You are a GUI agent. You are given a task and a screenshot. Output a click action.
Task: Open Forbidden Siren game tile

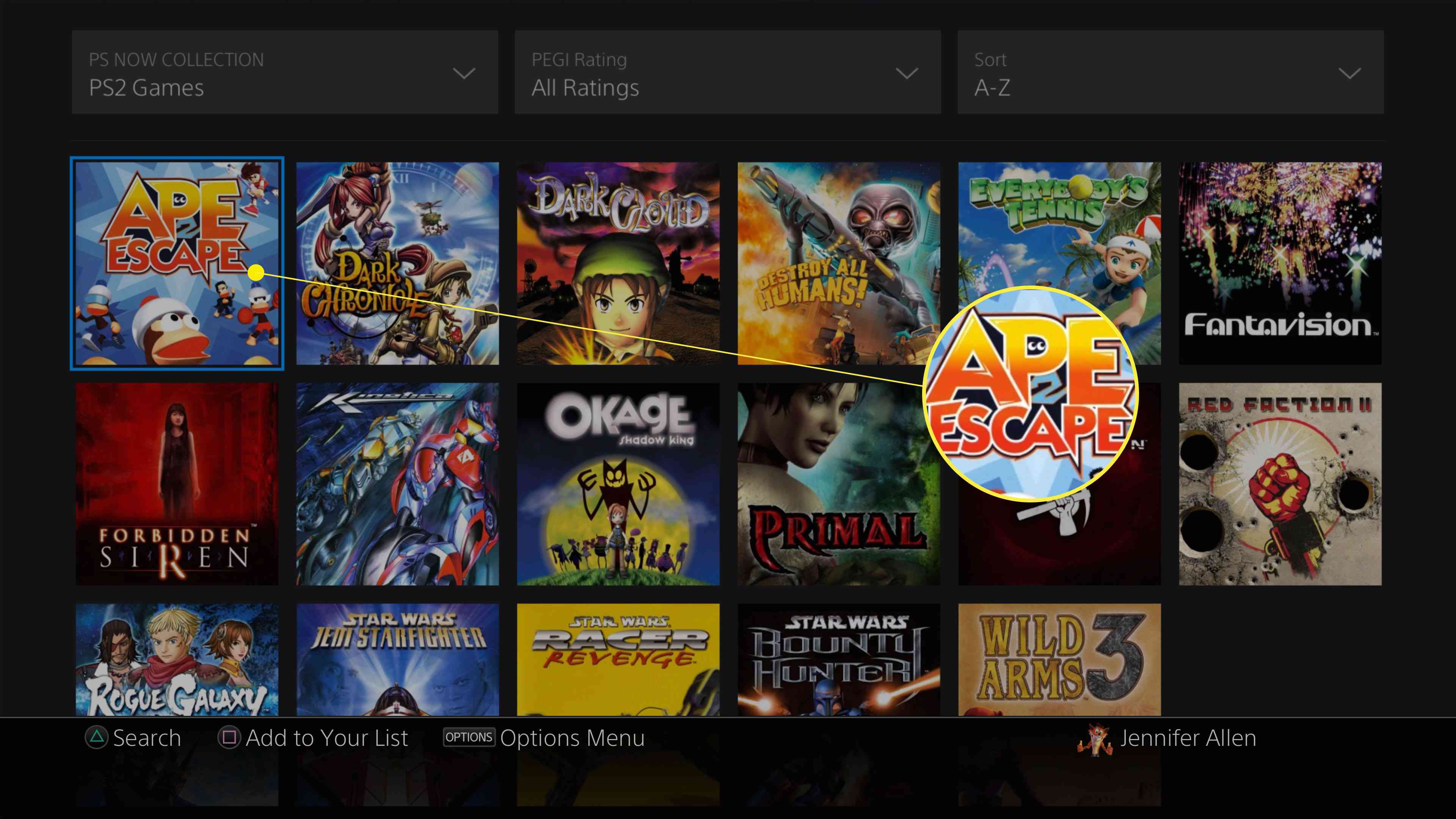[x=177, y=484]
